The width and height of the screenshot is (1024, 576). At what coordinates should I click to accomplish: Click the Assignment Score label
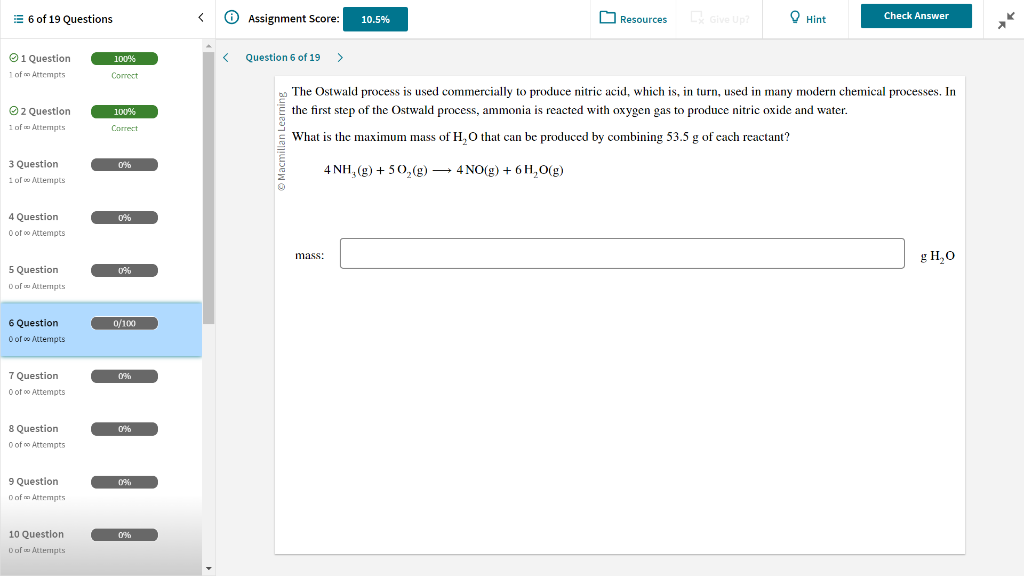(293, 19)
